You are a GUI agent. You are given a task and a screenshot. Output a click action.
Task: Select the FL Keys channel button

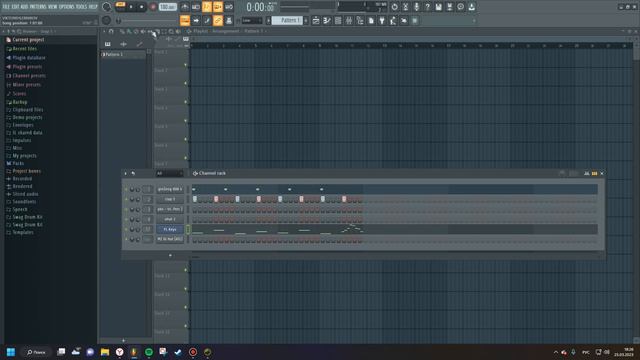[170, 229]
